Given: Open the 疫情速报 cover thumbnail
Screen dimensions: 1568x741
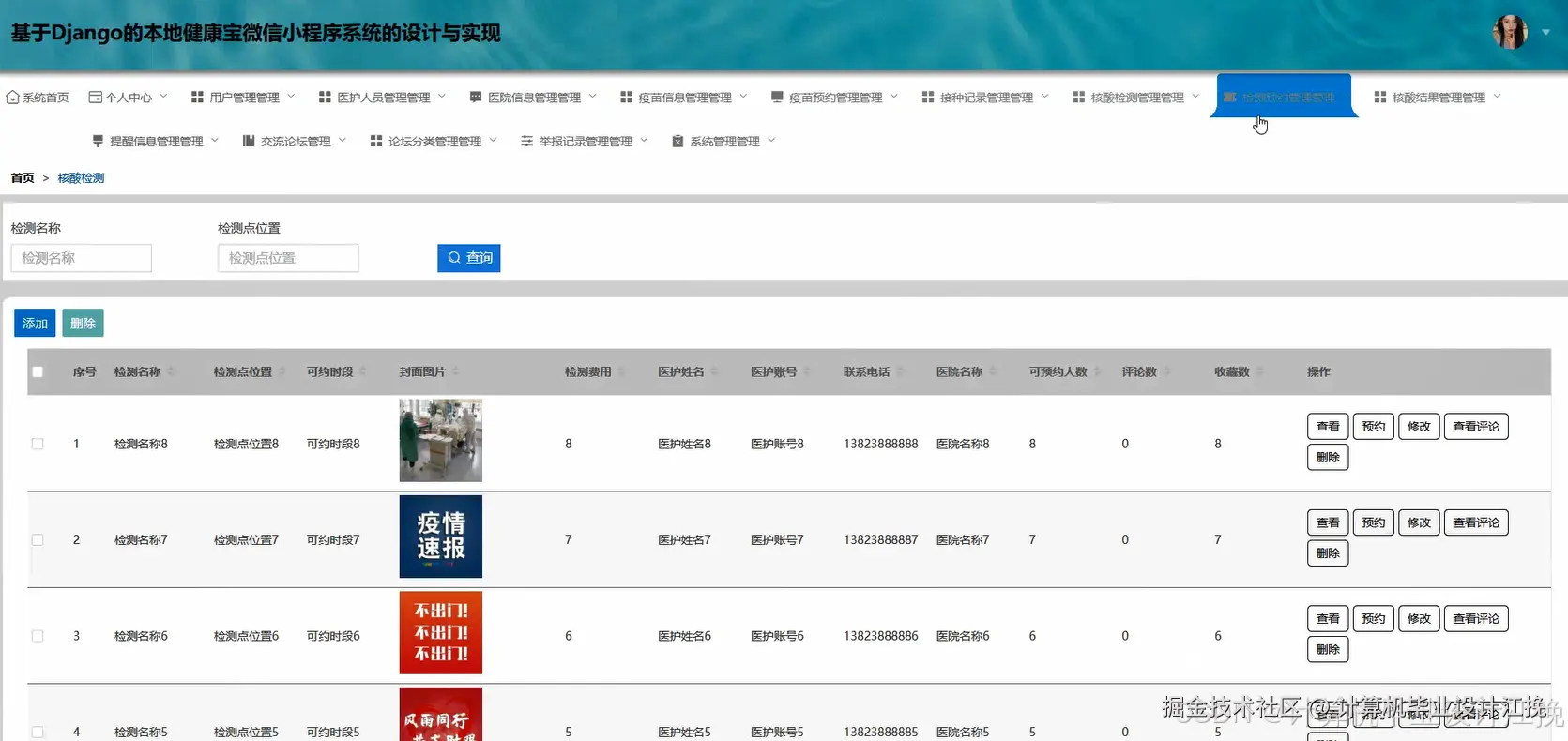Looking at the screenshot, I should [x=441, y=537].
